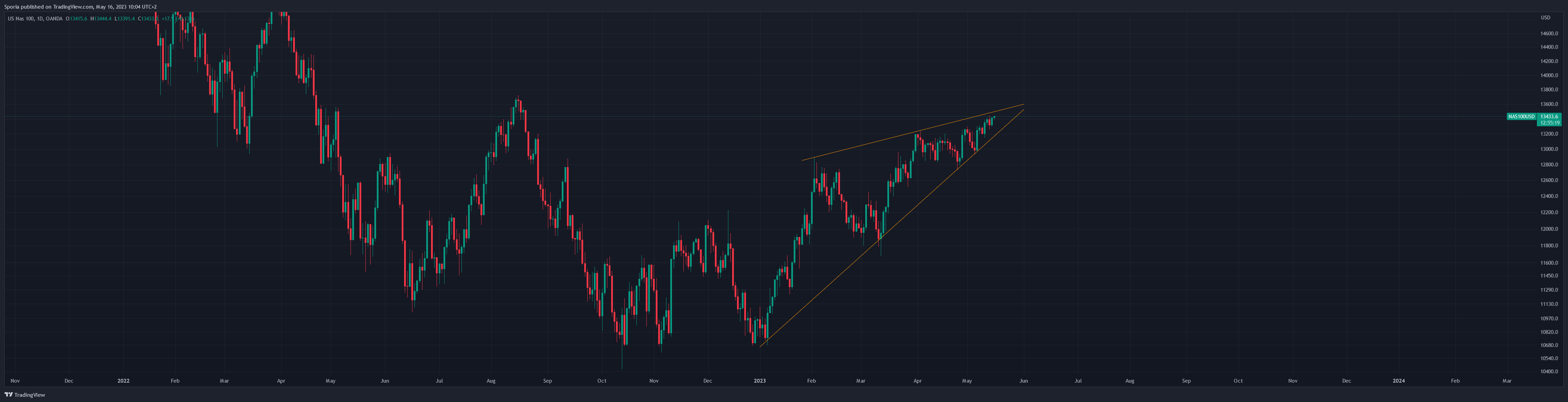Click the 11800.0 price axis label

pos(1549,246)
